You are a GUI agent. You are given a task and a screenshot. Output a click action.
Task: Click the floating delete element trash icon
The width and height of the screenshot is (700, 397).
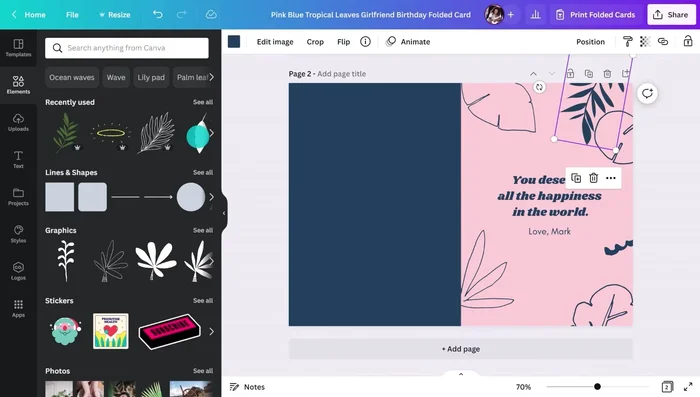(593, 178)
